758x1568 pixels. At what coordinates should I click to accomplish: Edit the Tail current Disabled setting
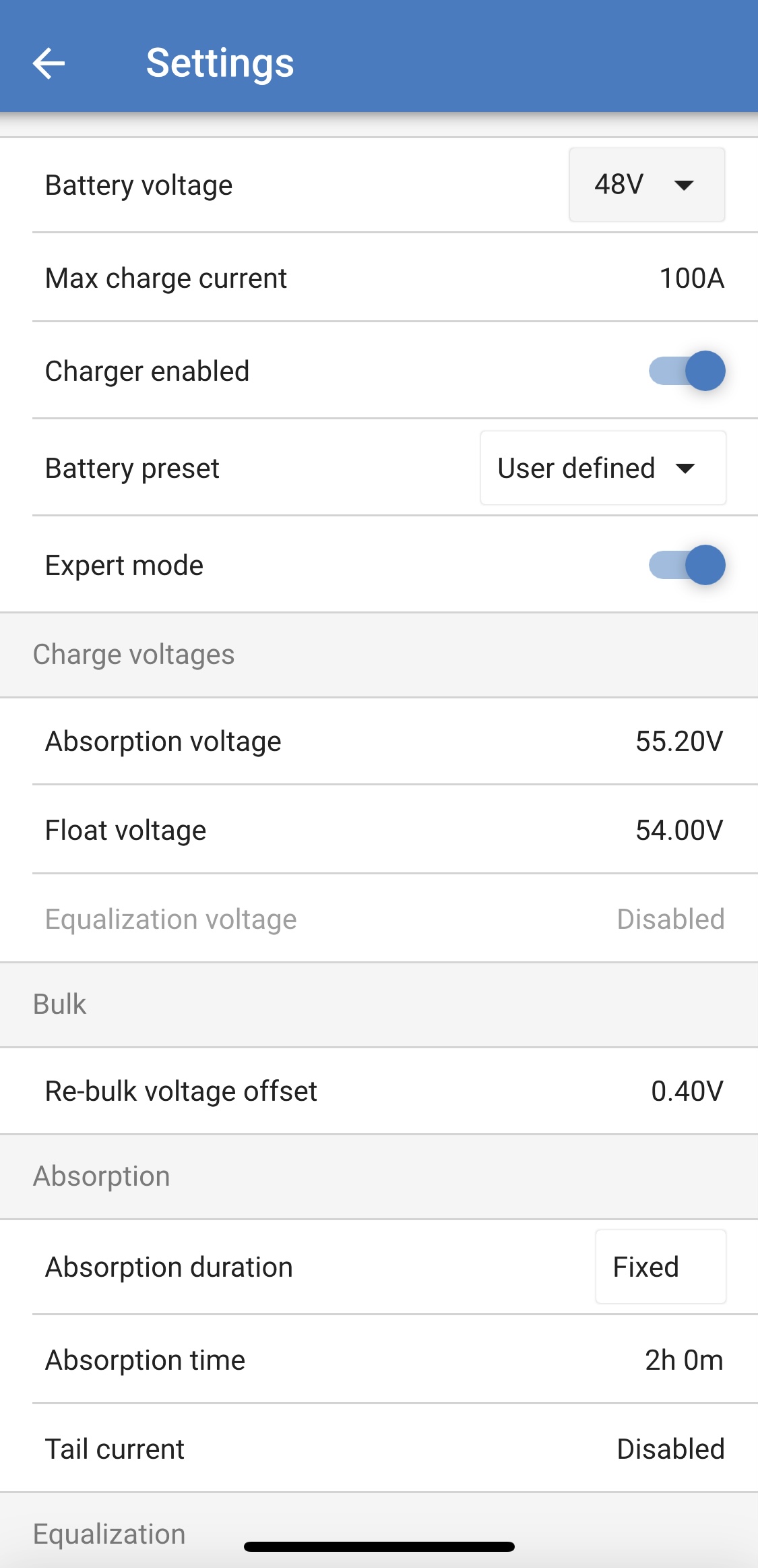coord(670,1449)
